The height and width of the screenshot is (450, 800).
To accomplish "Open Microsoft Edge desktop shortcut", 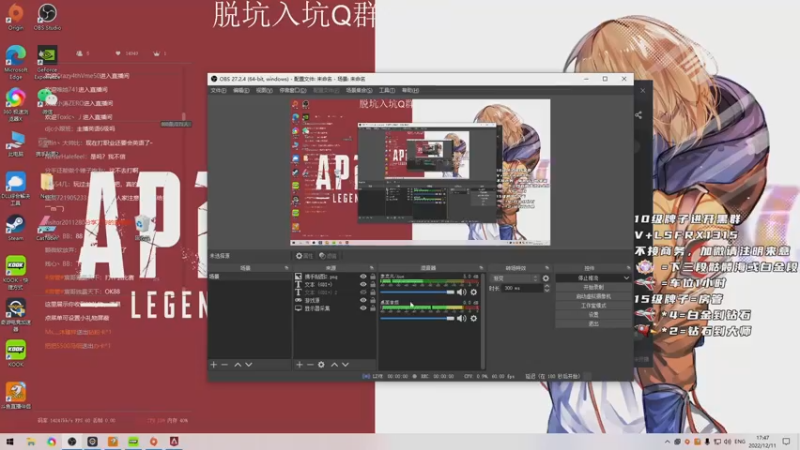I will coord(16,62).
